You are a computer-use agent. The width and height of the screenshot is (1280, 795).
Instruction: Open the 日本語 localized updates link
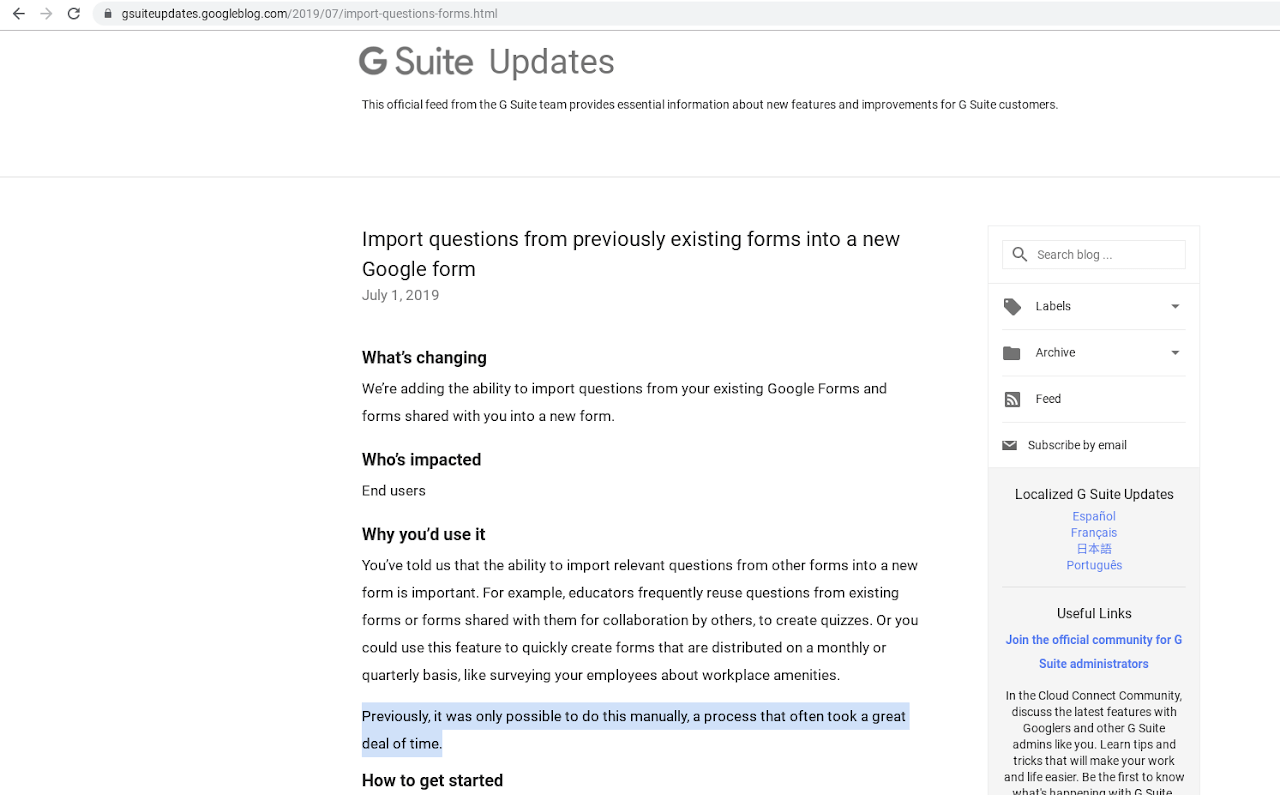(1094, 549)
